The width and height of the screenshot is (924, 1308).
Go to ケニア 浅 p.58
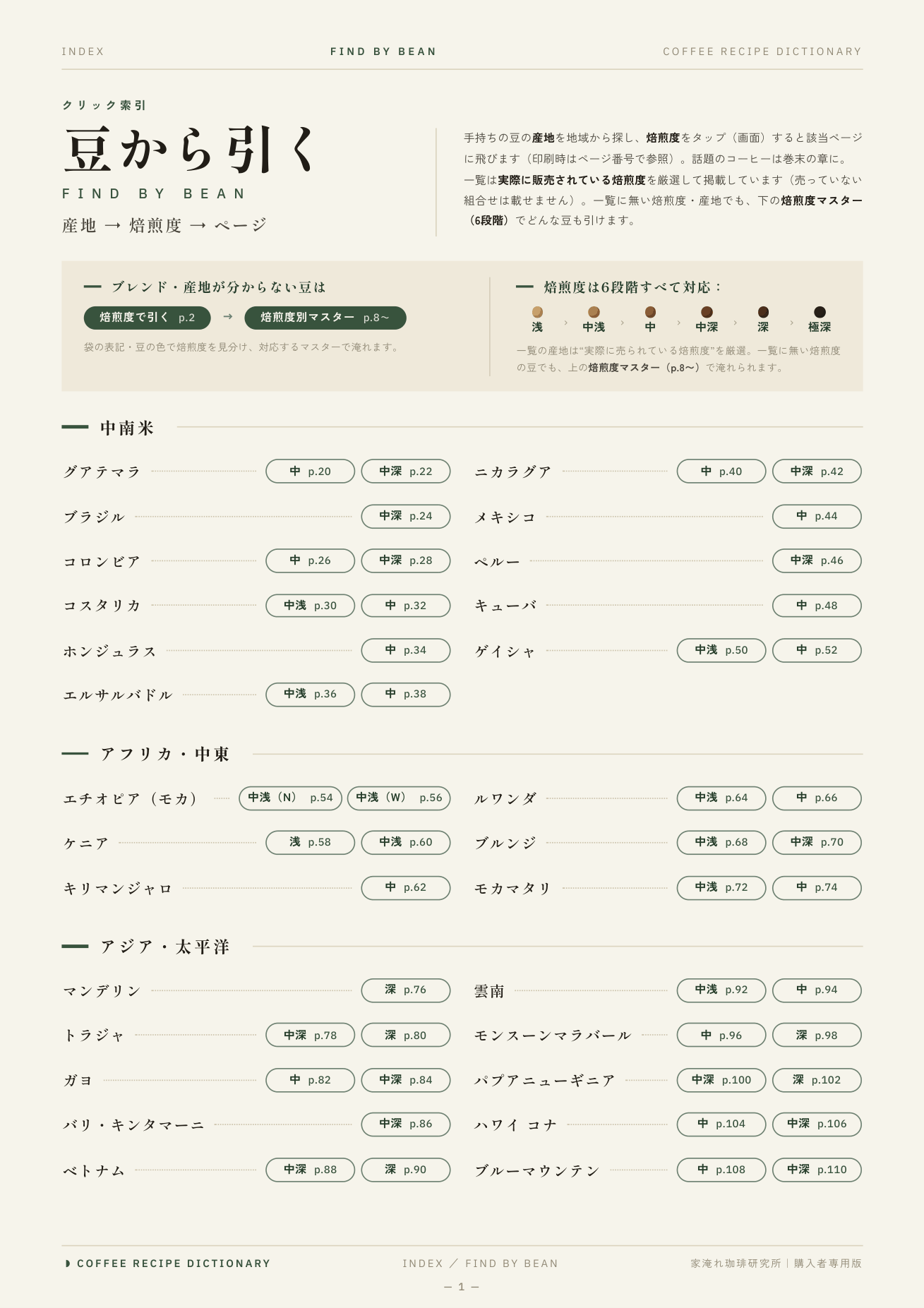[x=310, y=842]
